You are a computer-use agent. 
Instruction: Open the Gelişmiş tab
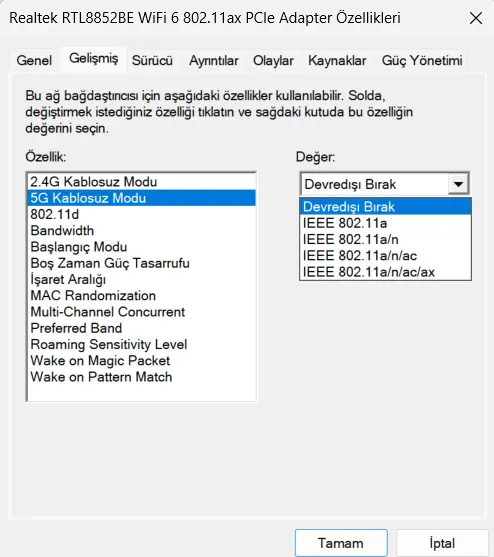[93, 59]
